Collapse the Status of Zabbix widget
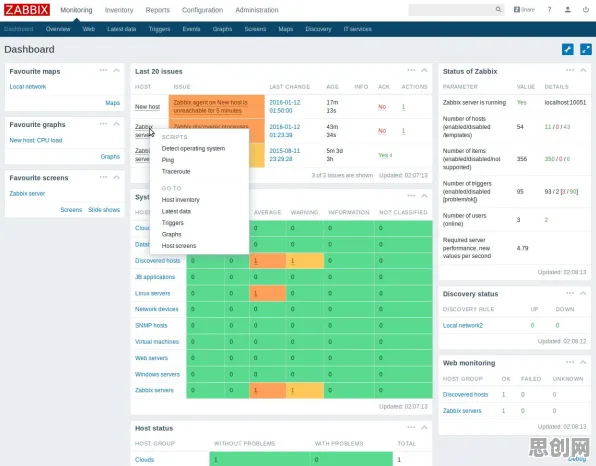The height and width of the screenshot is (466, 596). 583,70
